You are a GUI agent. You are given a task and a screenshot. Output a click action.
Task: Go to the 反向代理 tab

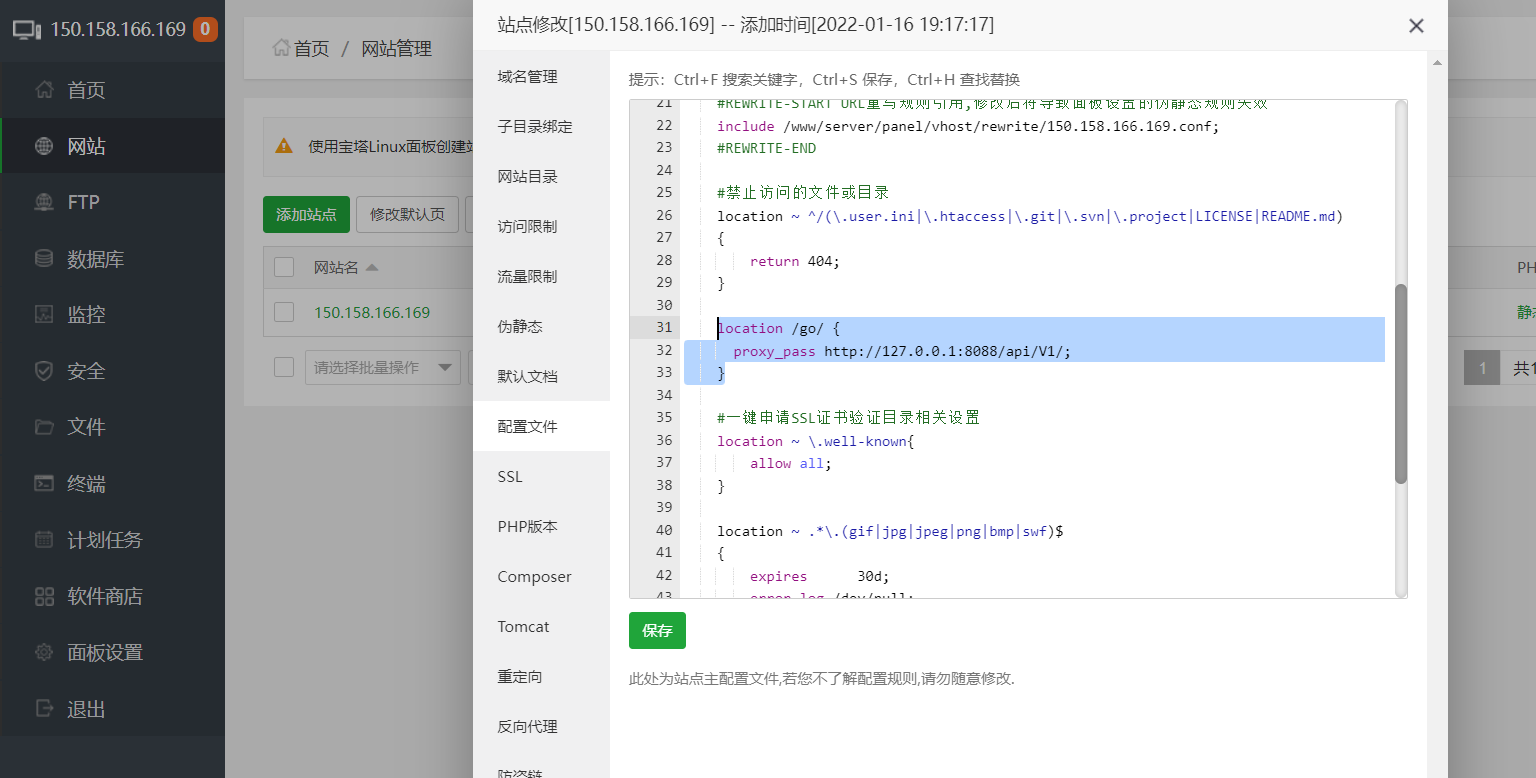click(541, 726)
